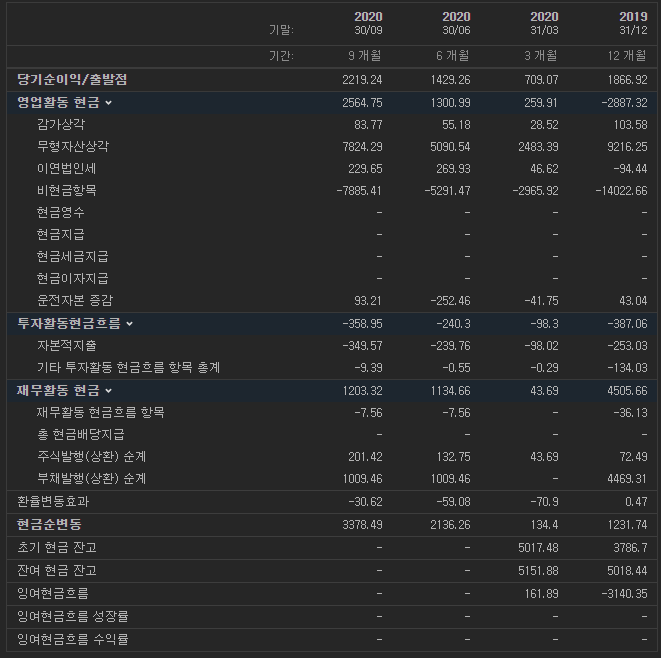661x658 pixels.
Task: Click capital expenditure value -253.03
Action: [x=627, y=346]
